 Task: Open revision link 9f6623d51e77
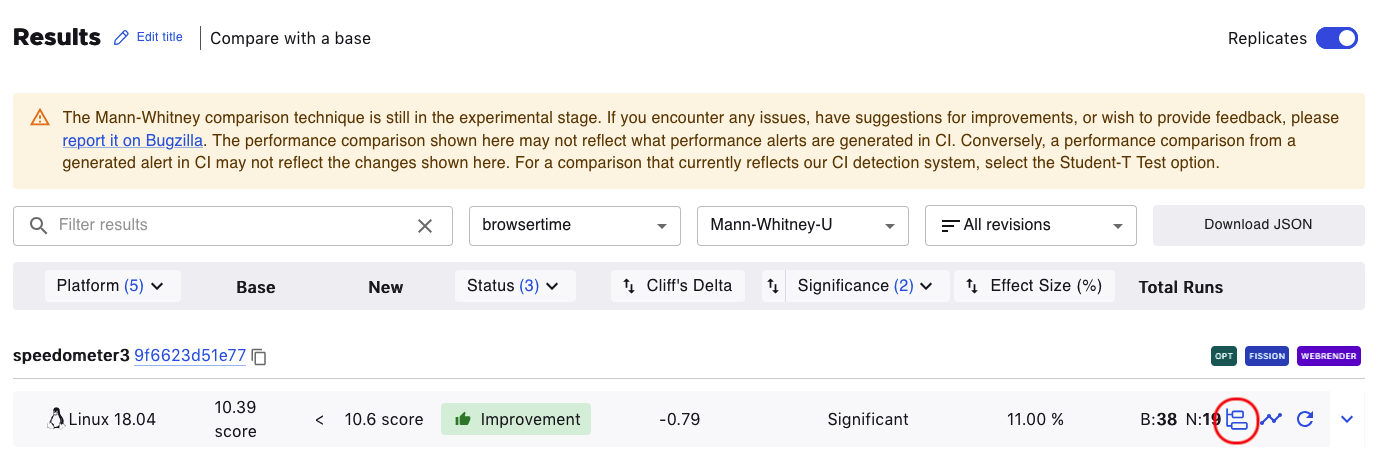tap(190, 355)
